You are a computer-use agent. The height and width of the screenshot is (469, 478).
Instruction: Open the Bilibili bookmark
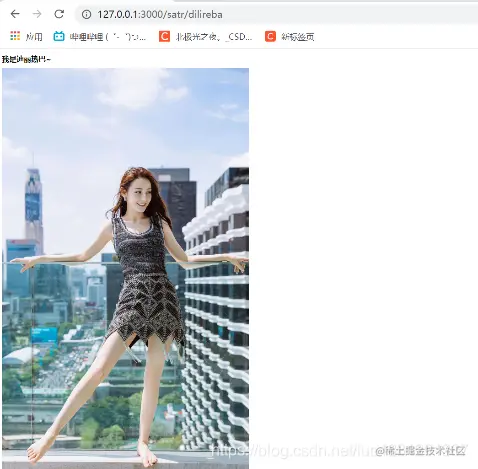tap(99, 36)
